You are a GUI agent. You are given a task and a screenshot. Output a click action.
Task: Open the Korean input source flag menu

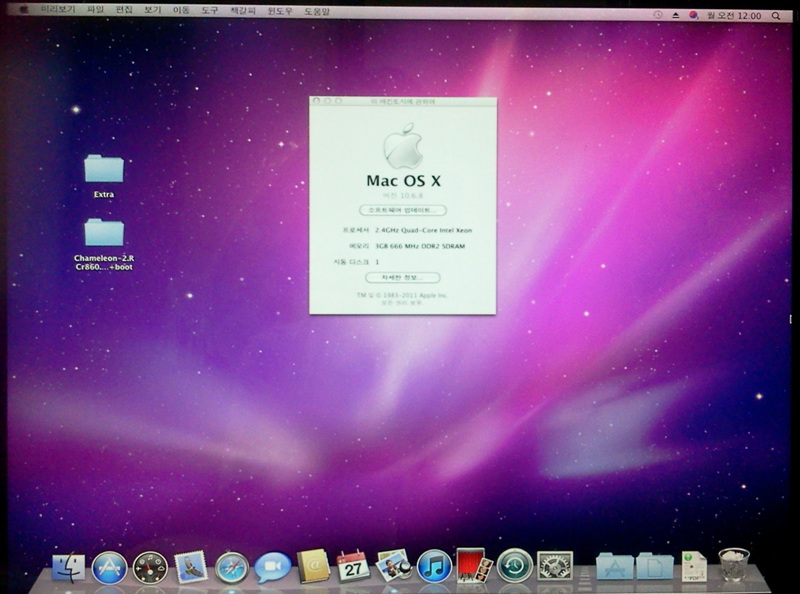pyautogui.click(x=693, y=16)
